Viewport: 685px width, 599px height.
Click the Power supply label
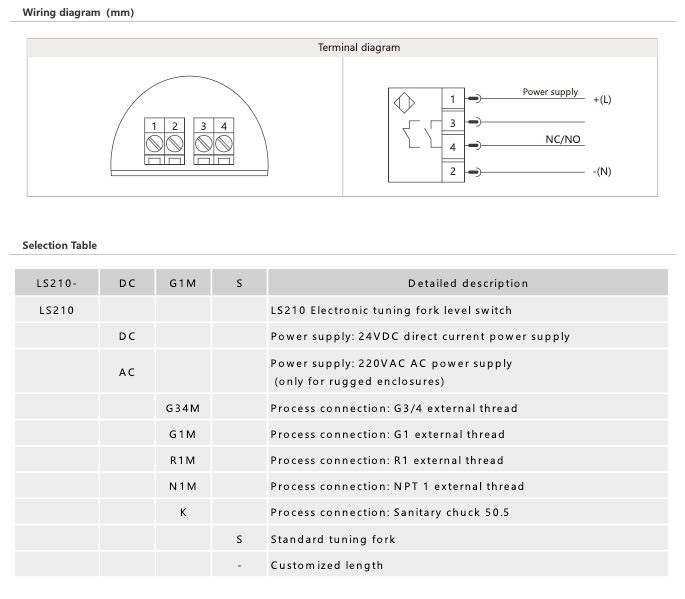[x=550, y=92]
